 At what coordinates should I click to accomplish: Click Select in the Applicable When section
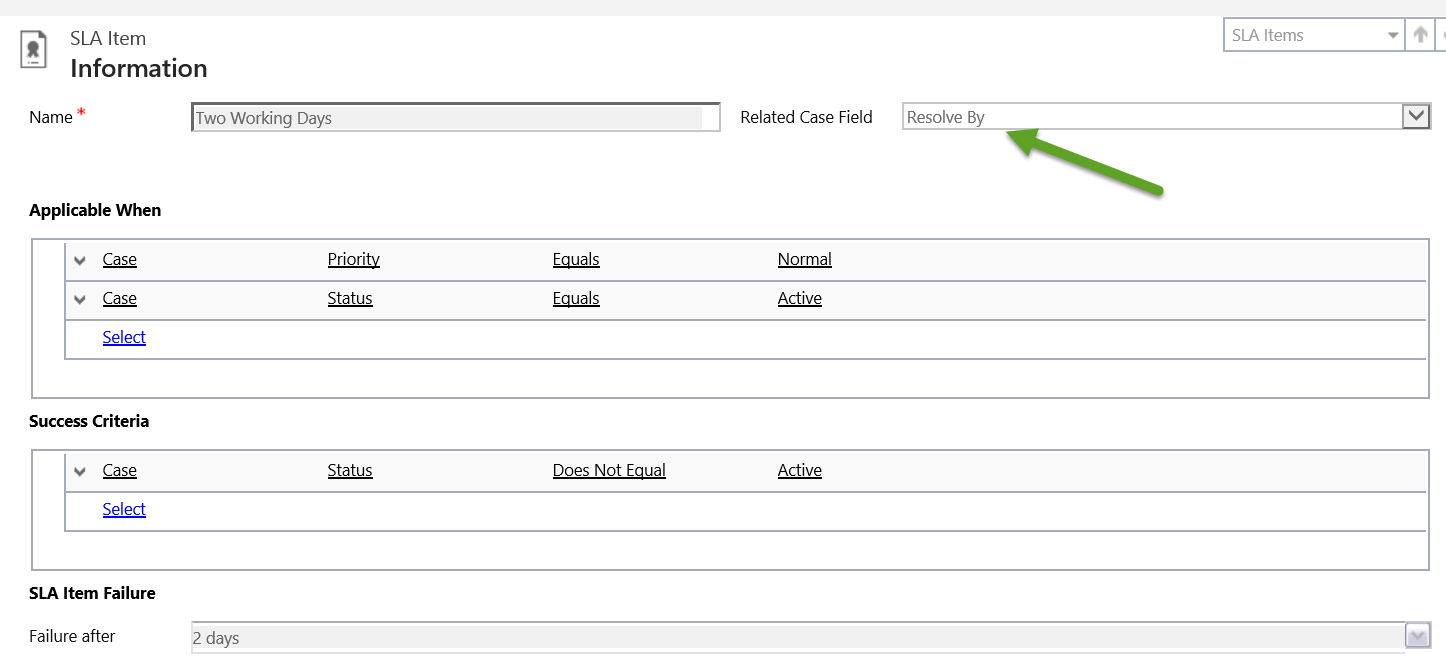pyautogui.click(x=124, y=337)
